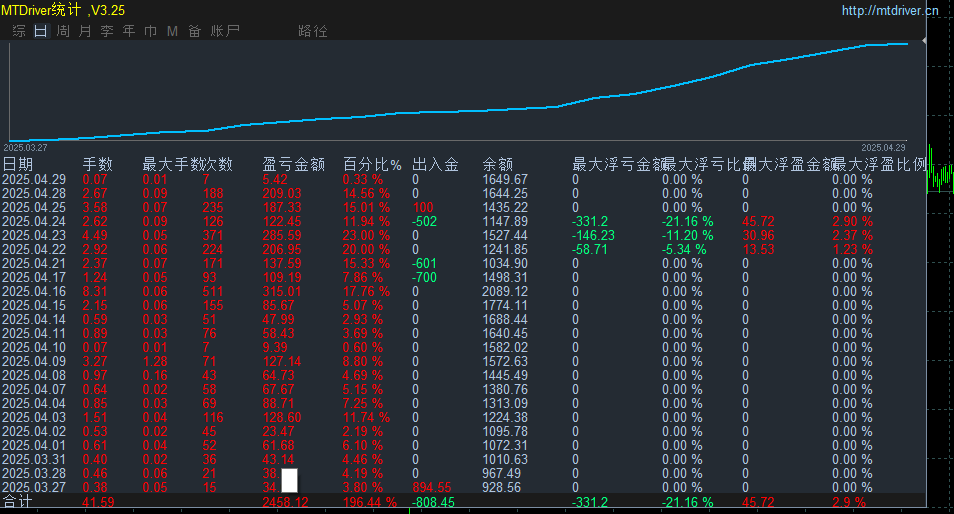Click the 合计 total row label
The width and height of the screenshot is (954, 514).
click(x=17, y=502)
